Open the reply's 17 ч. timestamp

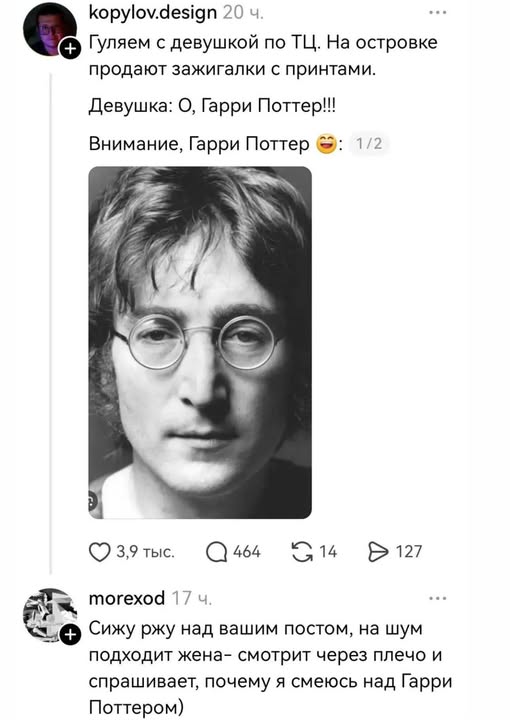(x=191, y=598)
